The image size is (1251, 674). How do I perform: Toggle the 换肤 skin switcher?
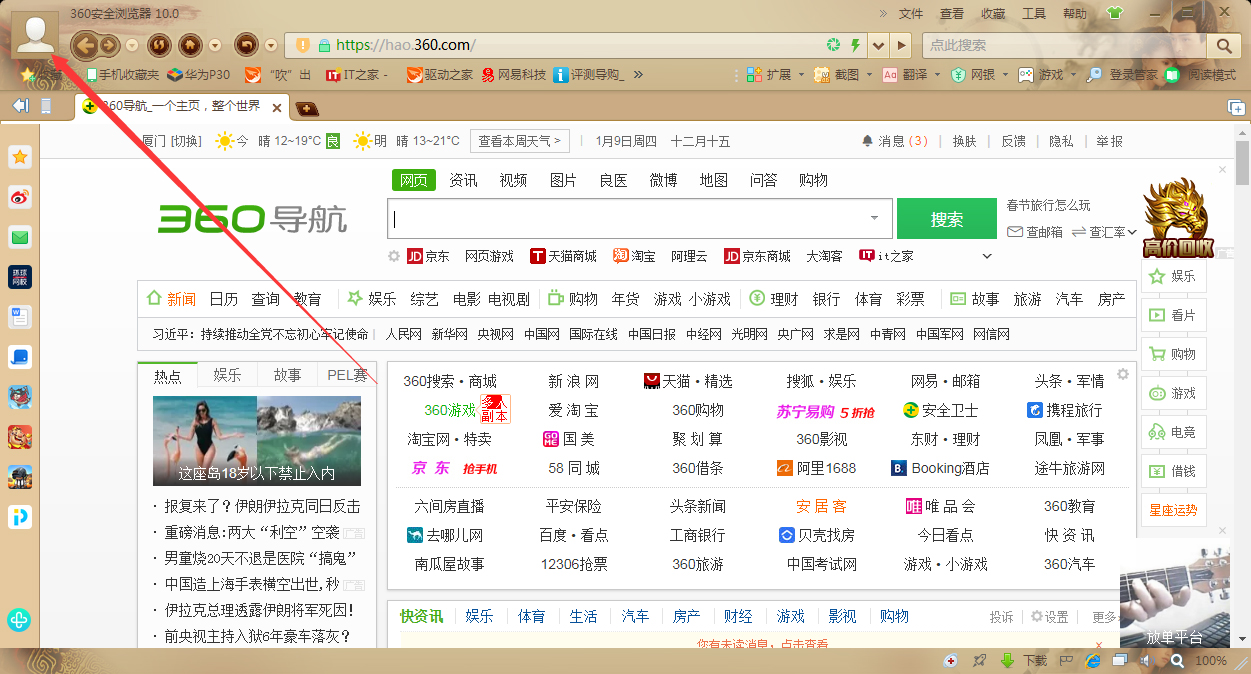click(x=963, y=141)
